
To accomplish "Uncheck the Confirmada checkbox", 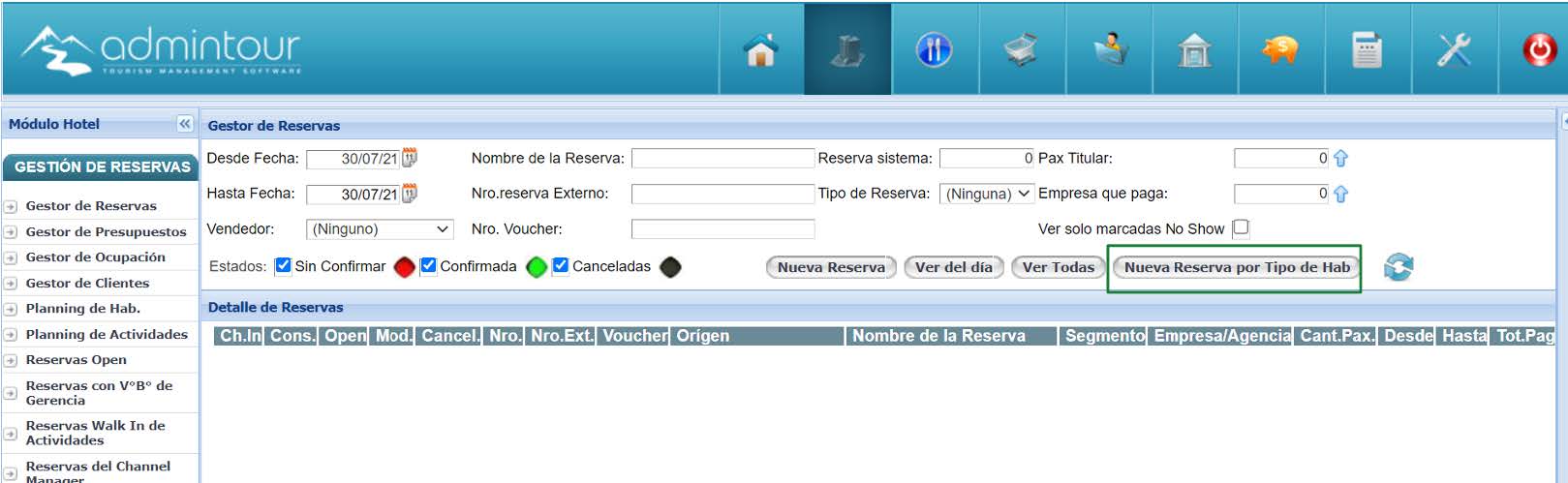I will pos(428,265).
